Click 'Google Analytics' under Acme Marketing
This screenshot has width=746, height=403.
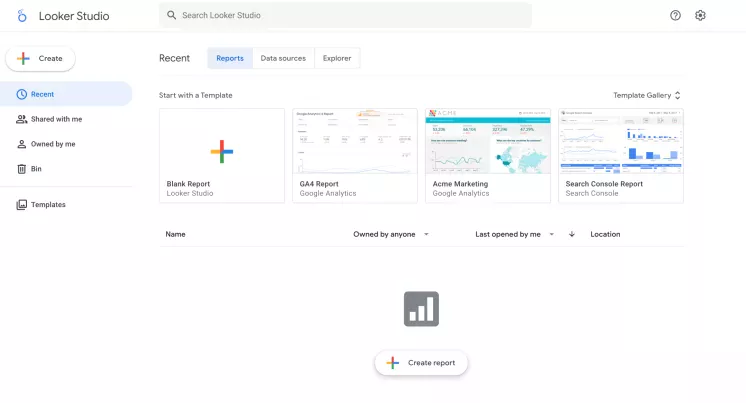point(461,193)
